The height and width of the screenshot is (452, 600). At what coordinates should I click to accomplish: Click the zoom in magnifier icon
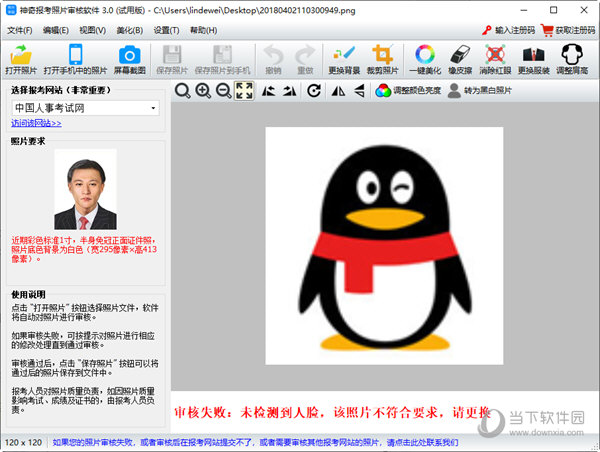203,91
